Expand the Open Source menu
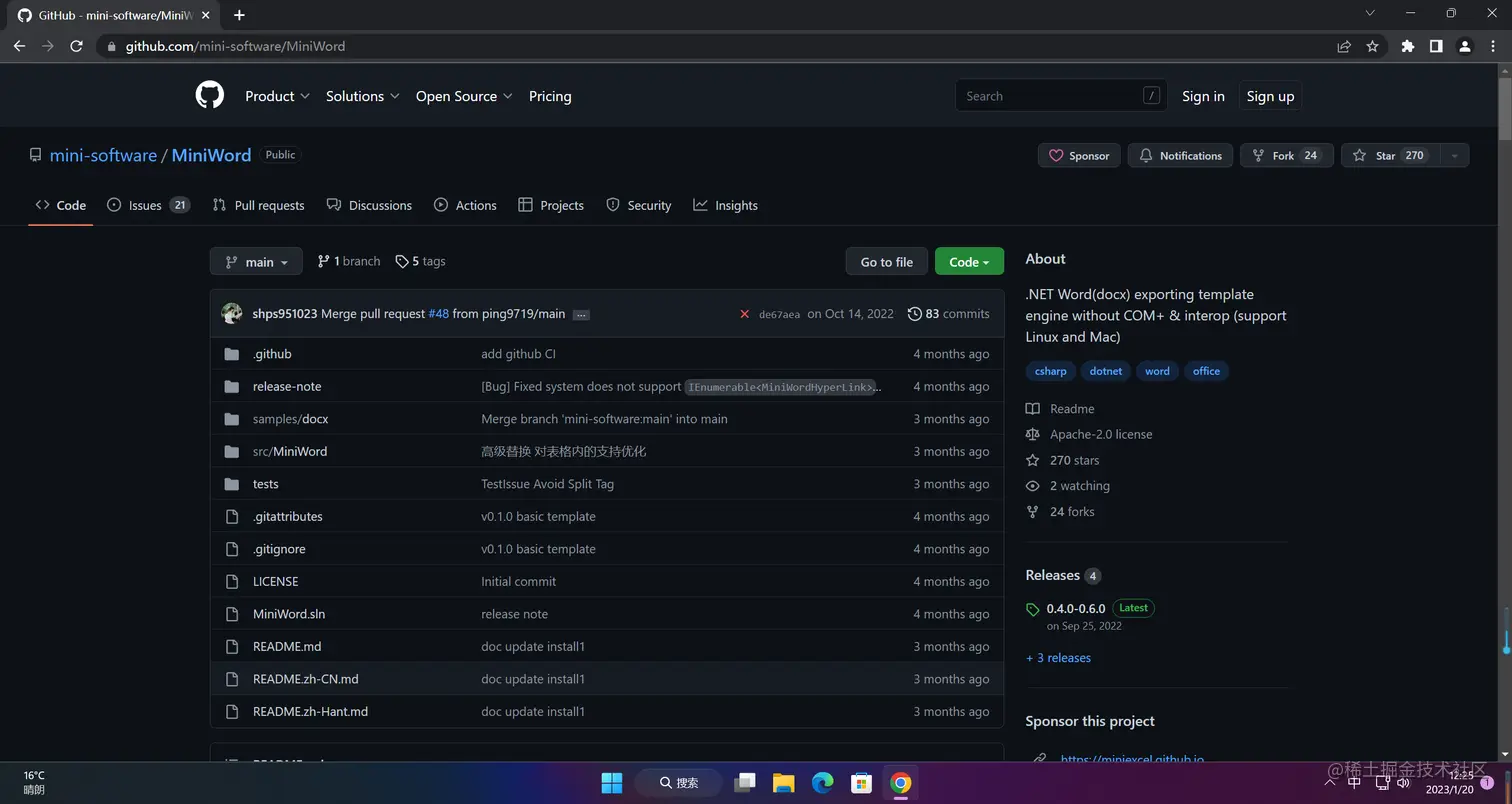The image size is (1512, 804). pyautogui.click(x=464, y=96)
